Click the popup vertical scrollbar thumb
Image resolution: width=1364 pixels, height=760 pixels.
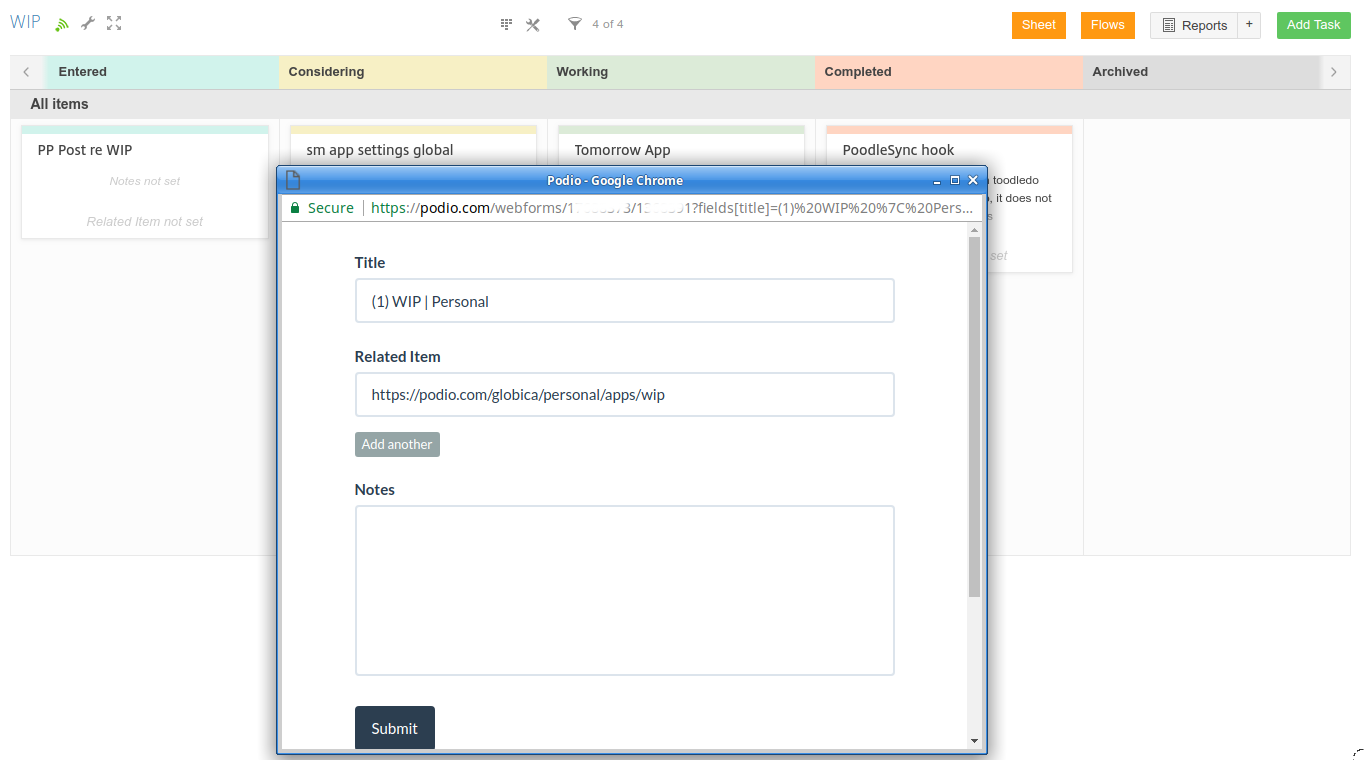(x=974, y=418)
